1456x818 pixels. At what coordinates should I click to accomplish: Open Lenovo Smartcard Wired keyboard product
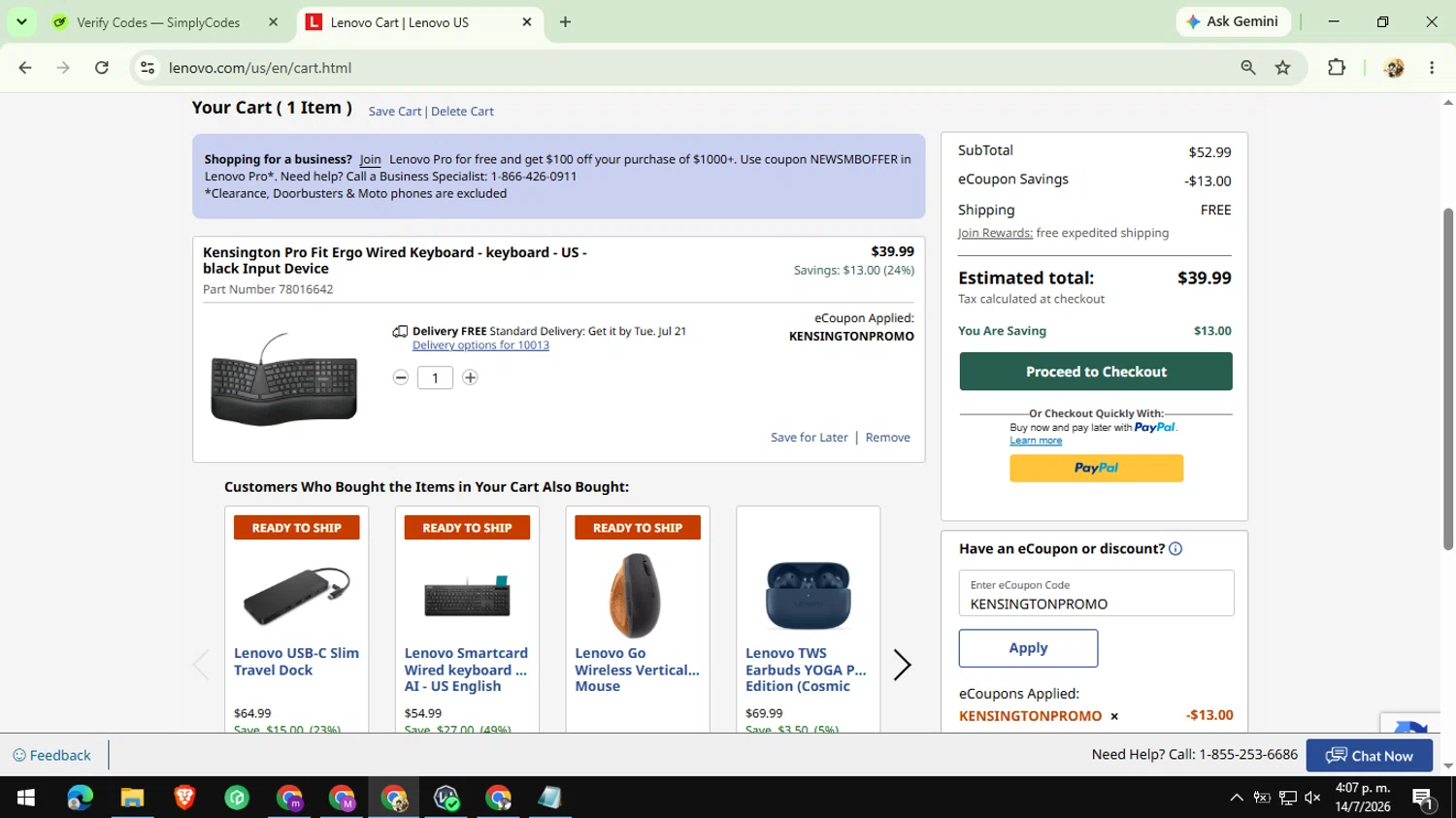pos(466,670)
